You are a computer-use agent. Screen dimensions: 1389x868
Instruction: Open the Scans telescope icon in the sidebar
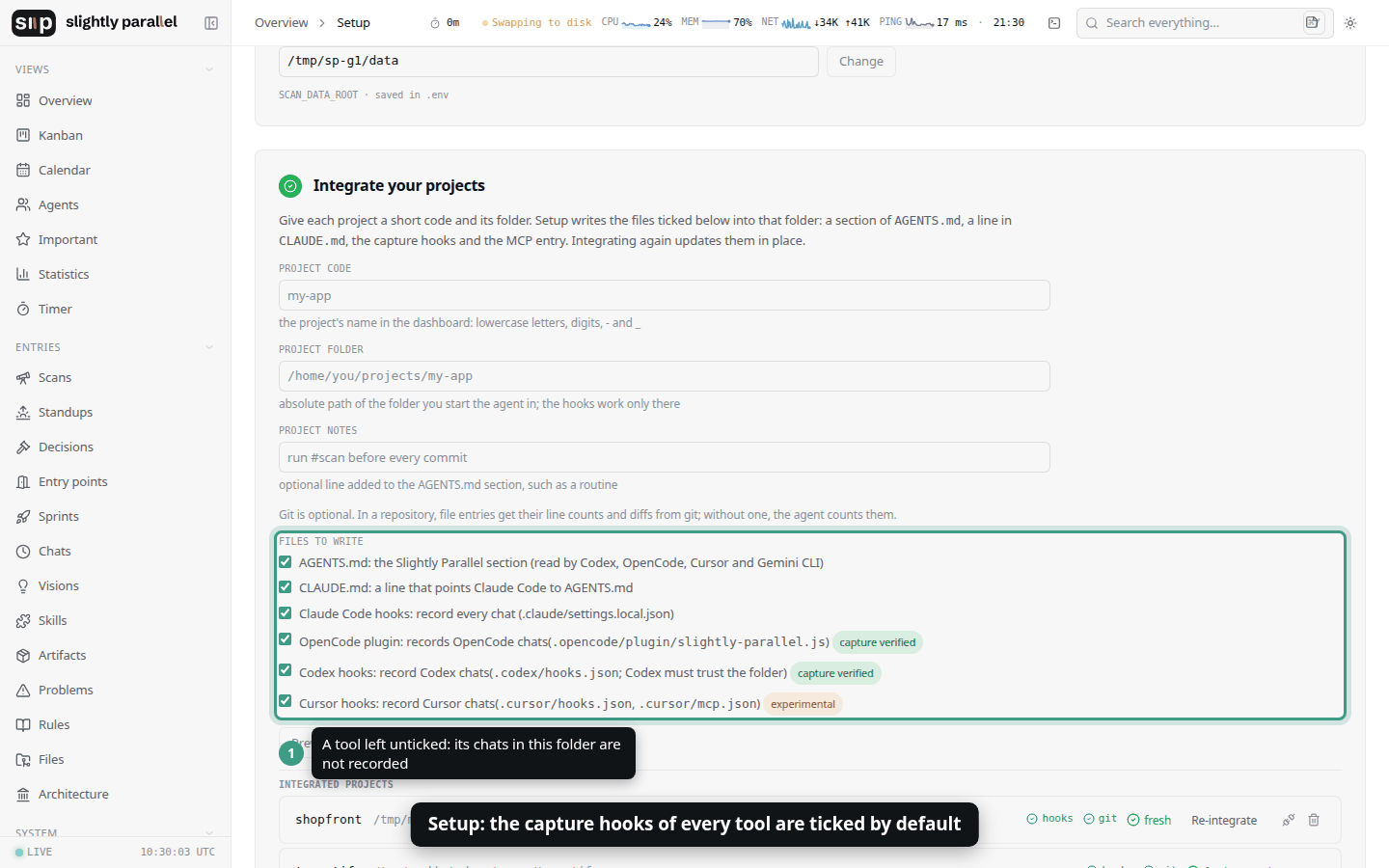pos(23,377)
